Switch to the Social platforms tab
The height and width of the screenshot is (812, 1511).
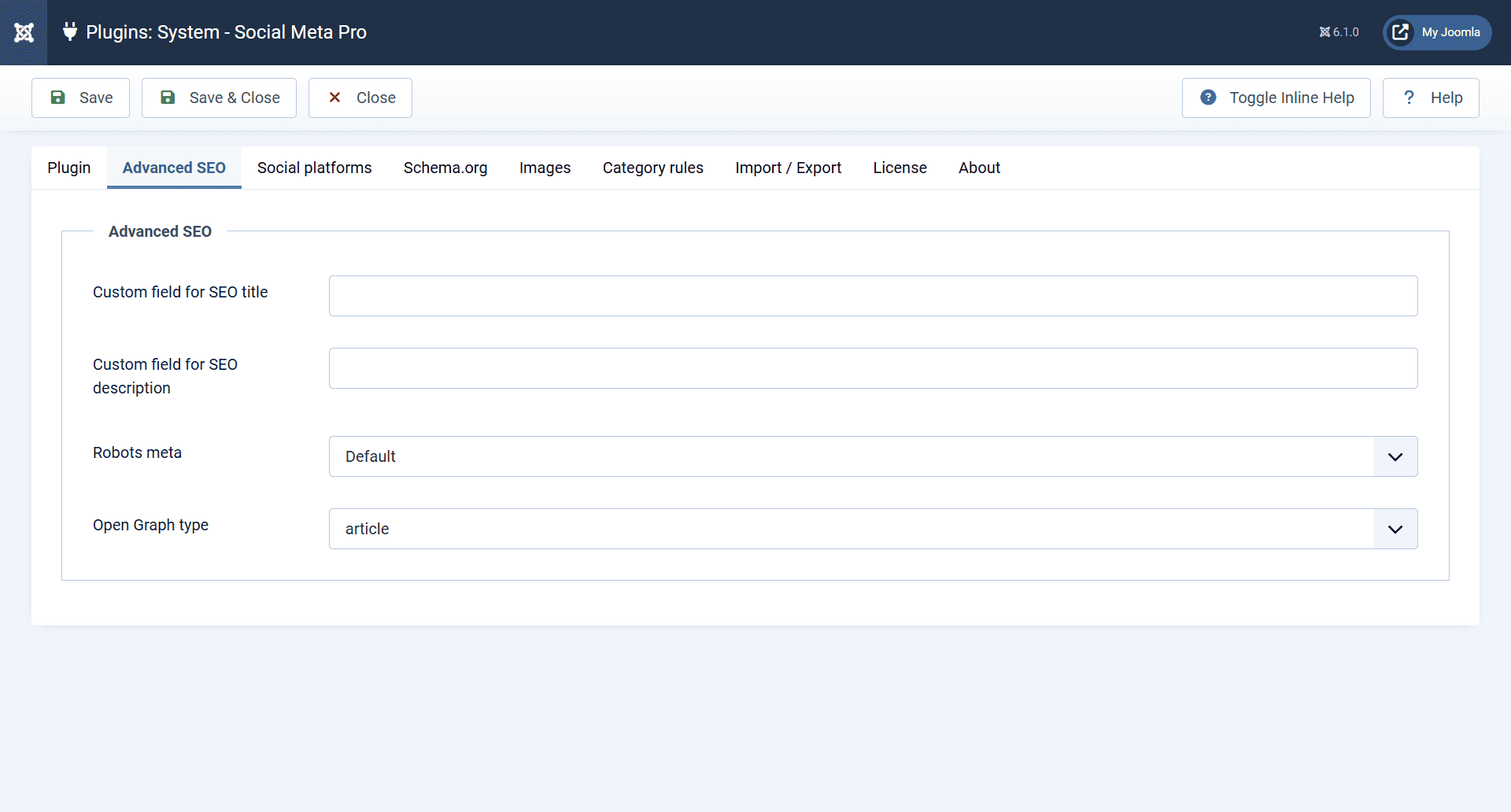(314, 168)
